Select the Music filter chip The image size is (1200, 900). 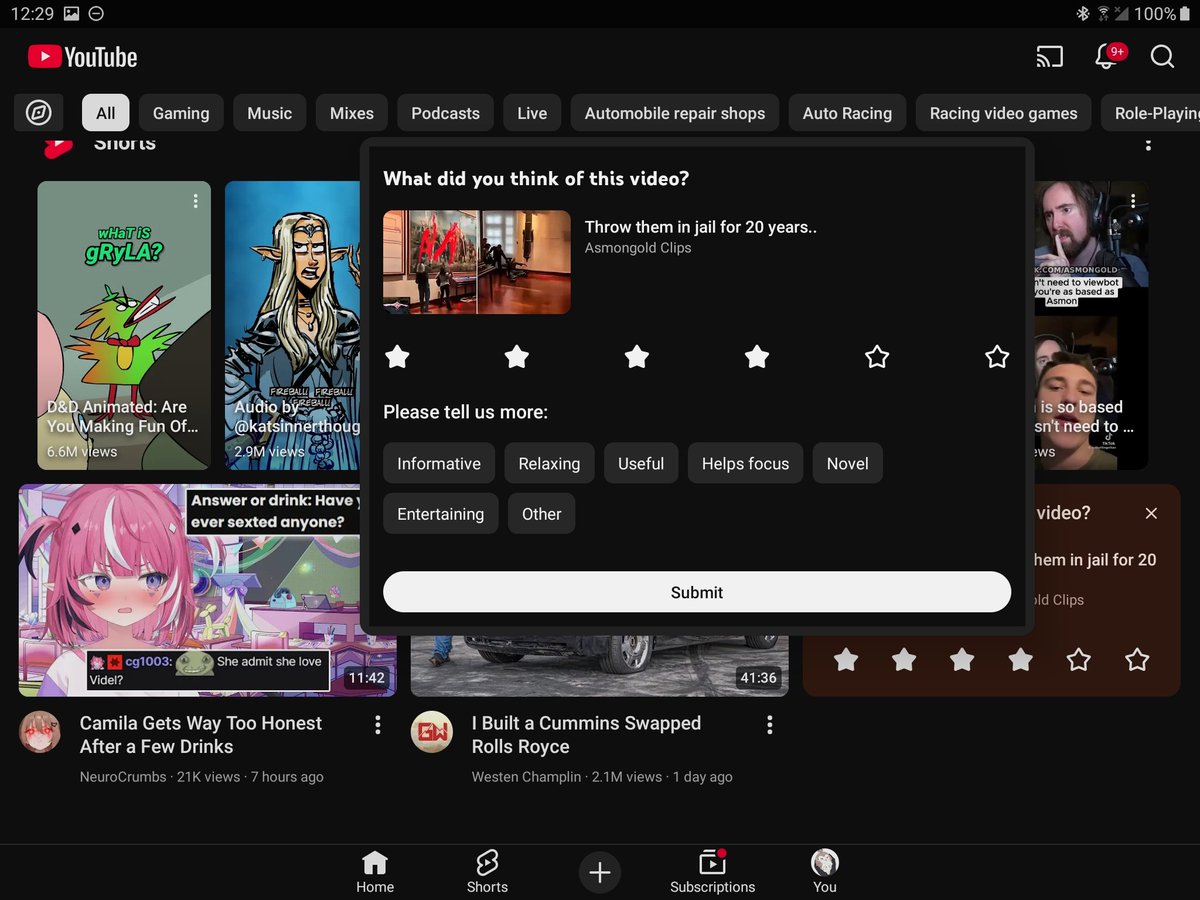coord(270,113)
